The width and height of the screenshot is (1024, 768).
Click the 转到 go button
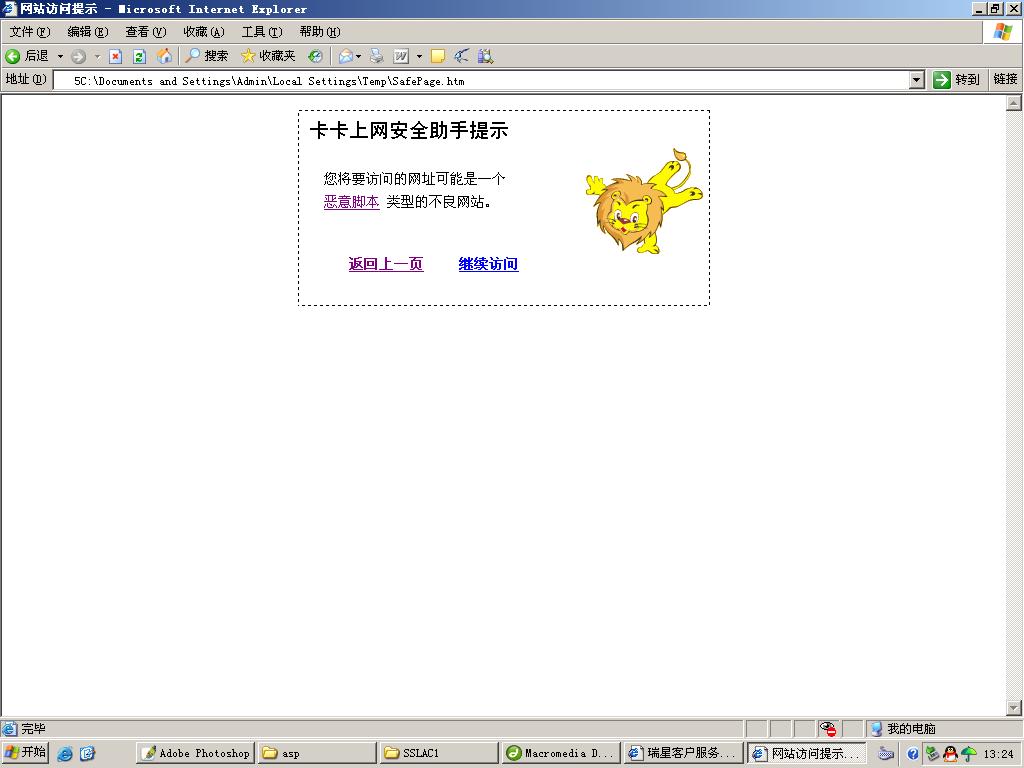tap(957, 80)
